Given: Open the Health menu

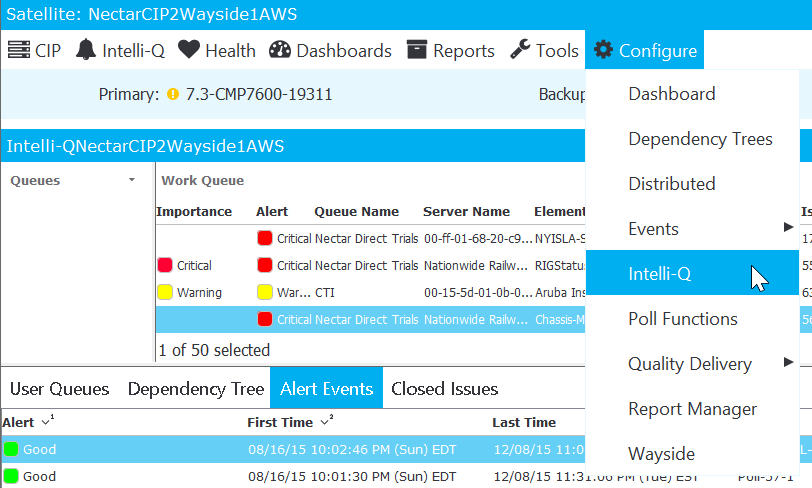Looking at the screenshot, I should pyautogui.click(x=217, y=50).
